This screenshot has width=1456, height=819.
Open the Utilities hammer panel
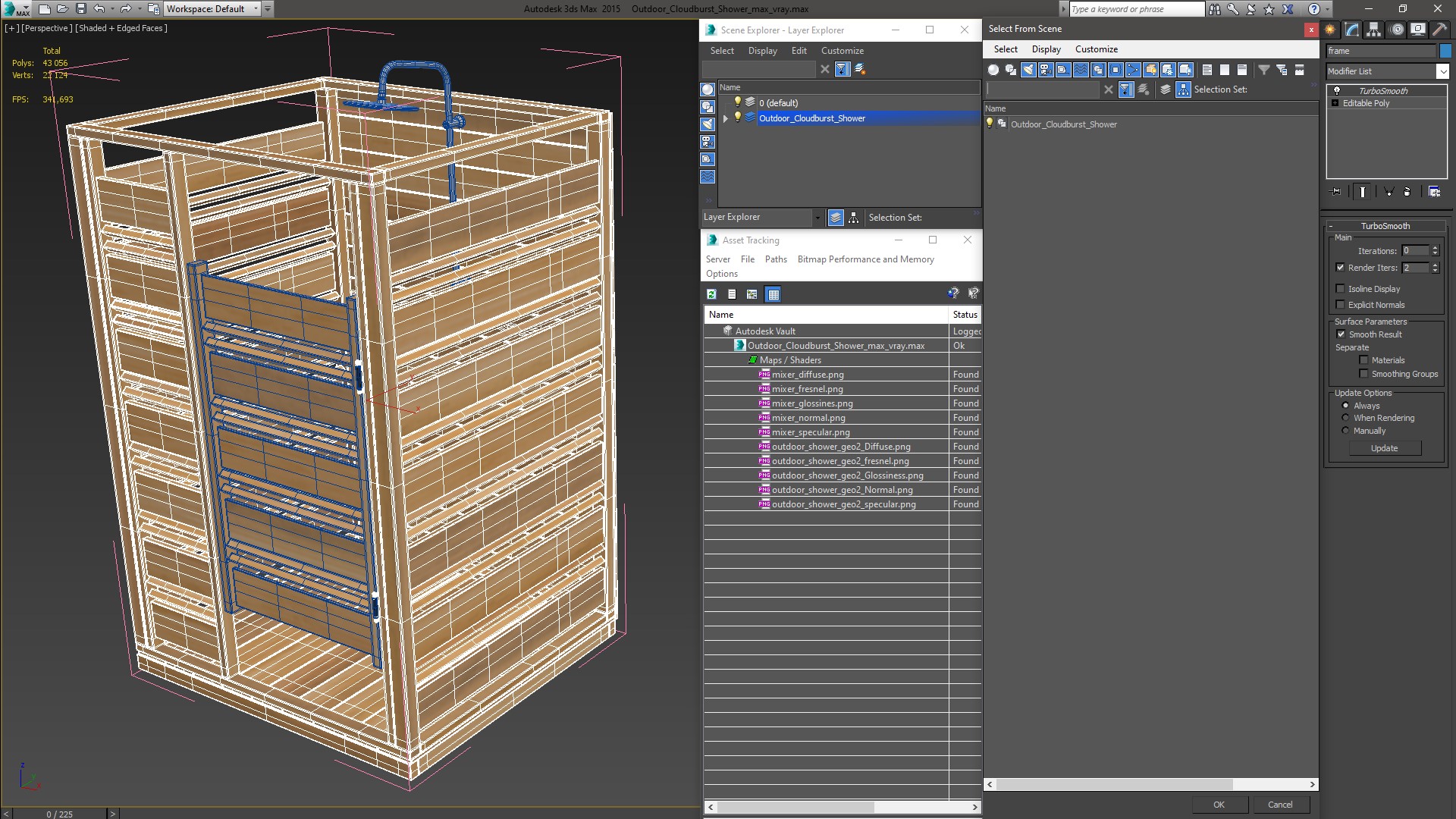pyautogui.click(x=1439, y=30)
